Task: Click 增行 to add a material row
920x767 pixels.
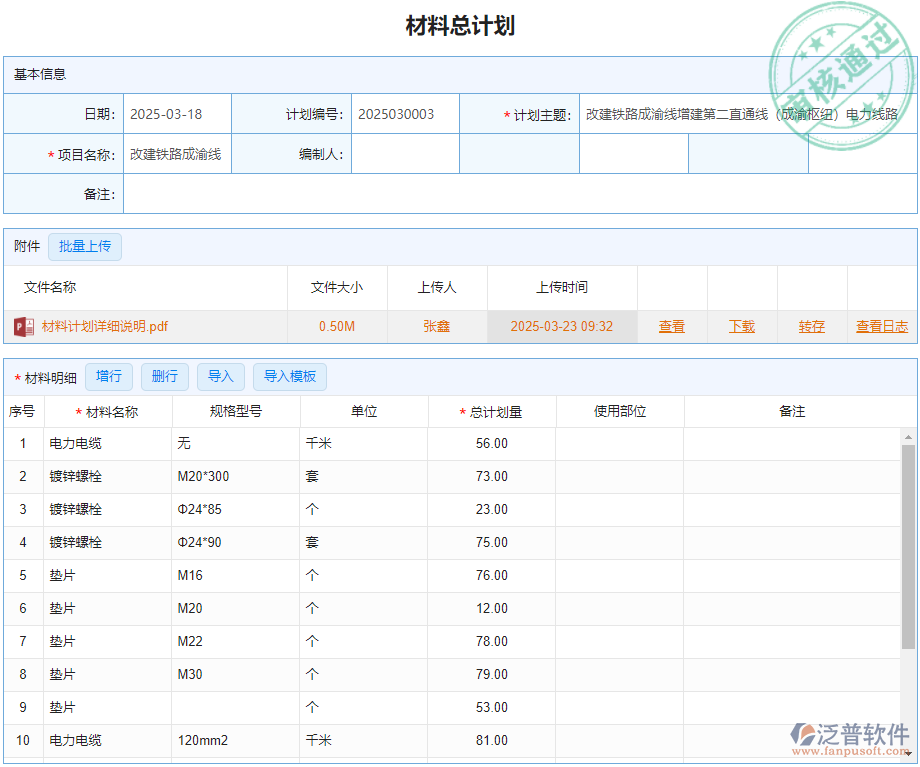Action: pyautogui.click(x=109, y=376)
